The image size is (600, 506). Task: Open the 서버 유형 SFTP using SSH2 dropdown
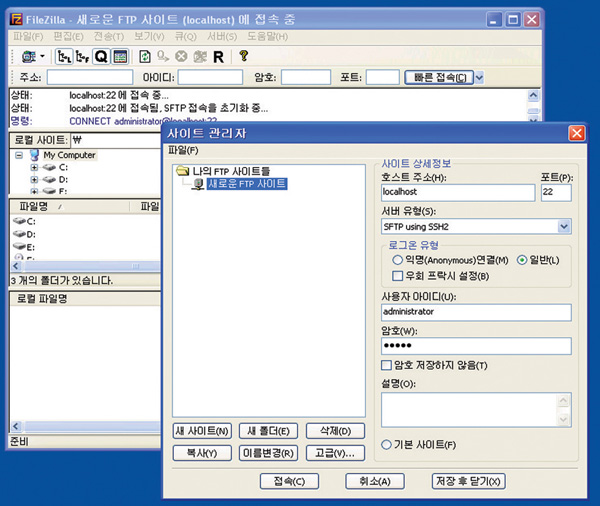[564, 226]
